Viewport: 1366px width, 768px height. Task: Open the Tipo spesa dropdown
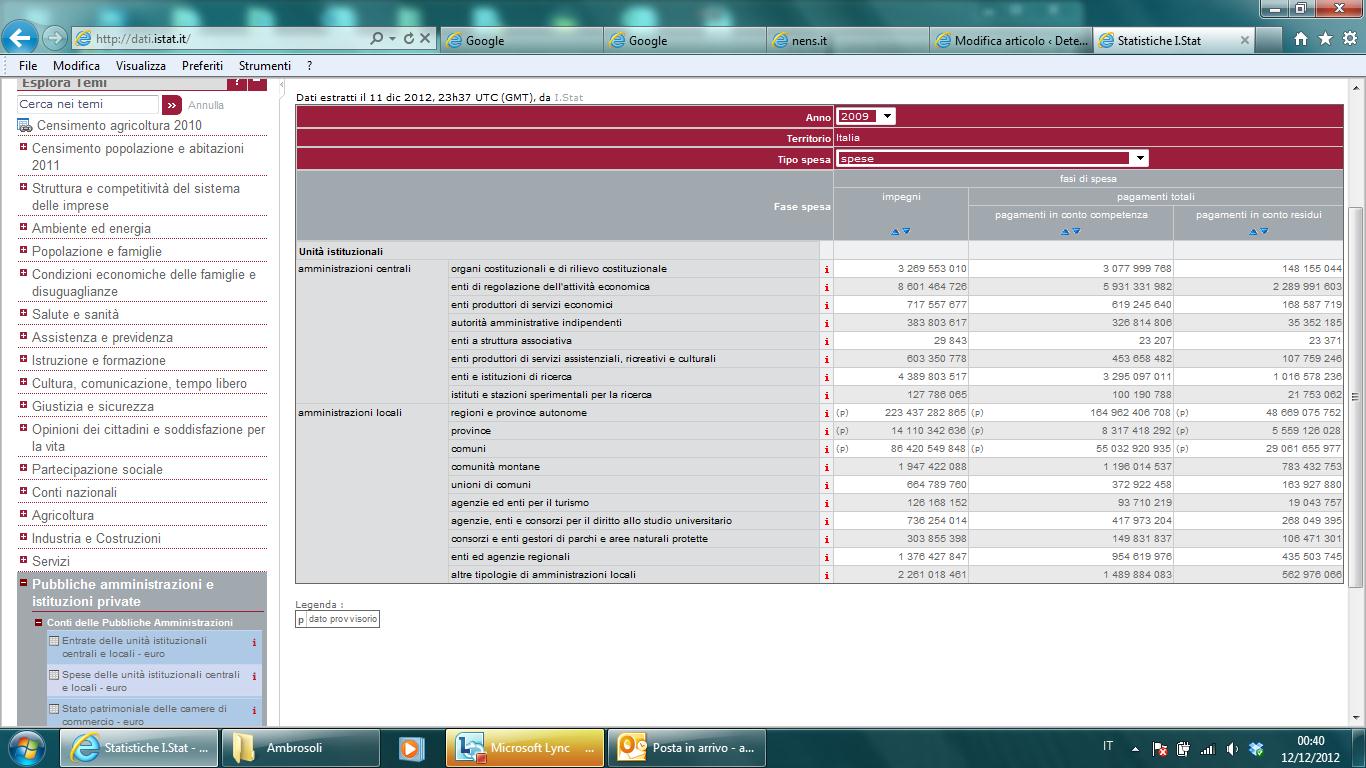[x=992, y=158]
